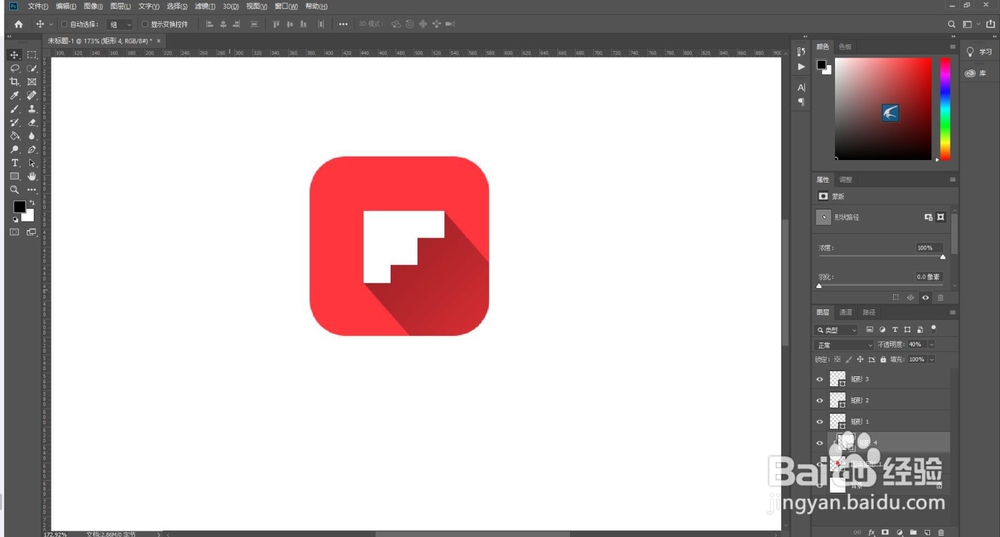Toggle layer filtering switch on or off
This screenshot has width=1000, height=537.
click(x=934, y=329)
